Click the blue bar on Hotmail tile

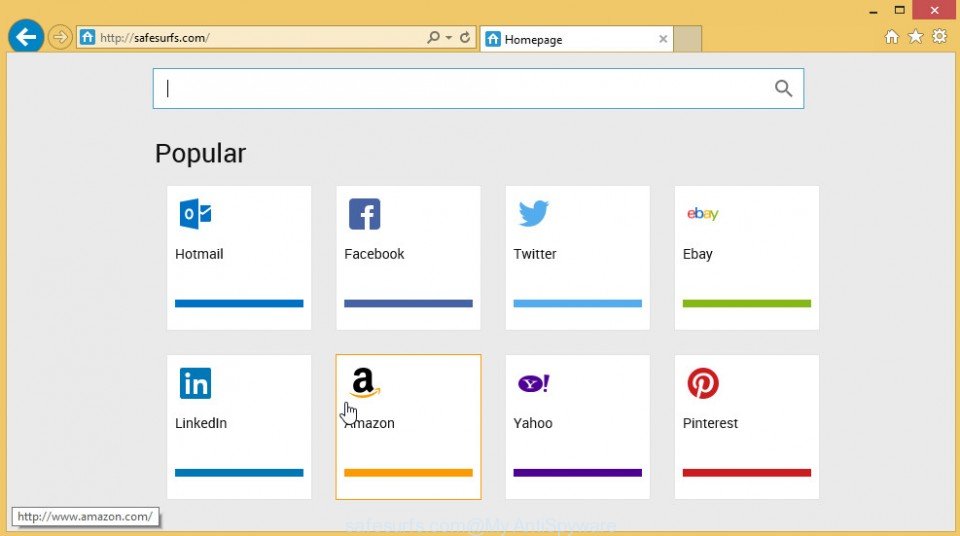(239, 303)
